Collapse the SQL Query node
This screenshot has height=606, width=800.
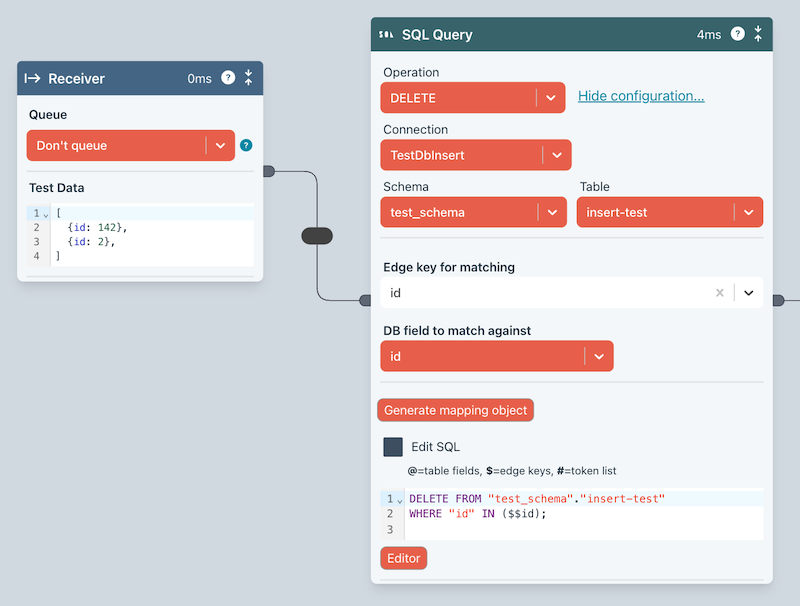[758, 34]
